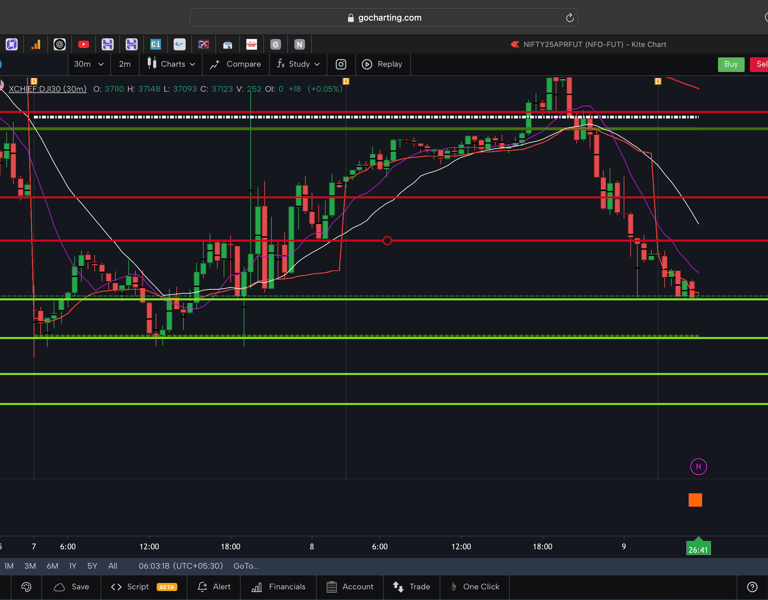Expand the Study indicators dropdown arrow
This screenshot has height=600, width=768.
tap(317, 64)
